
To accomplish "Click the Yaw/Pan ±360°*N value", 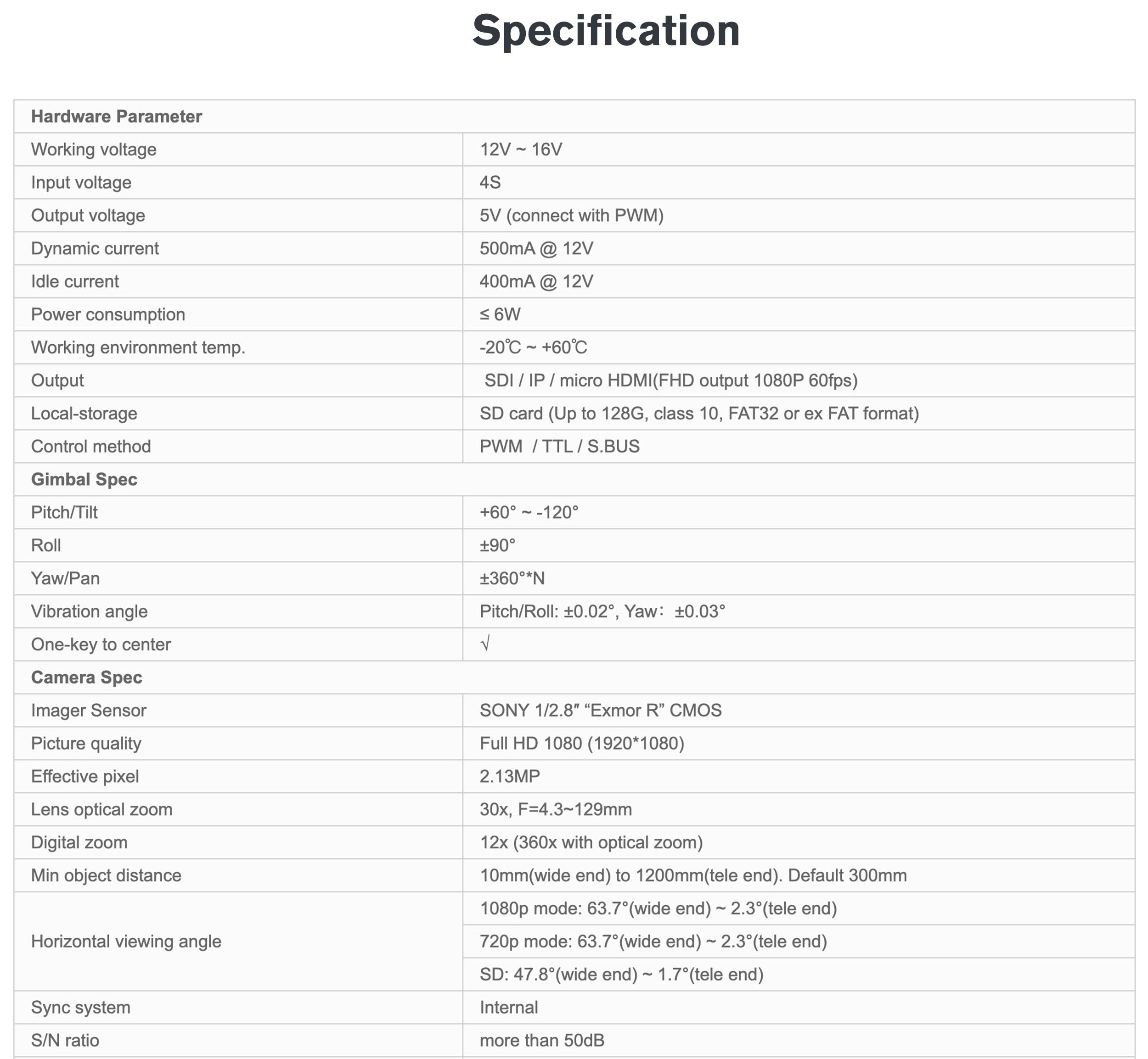I will [x=512, y=578].
